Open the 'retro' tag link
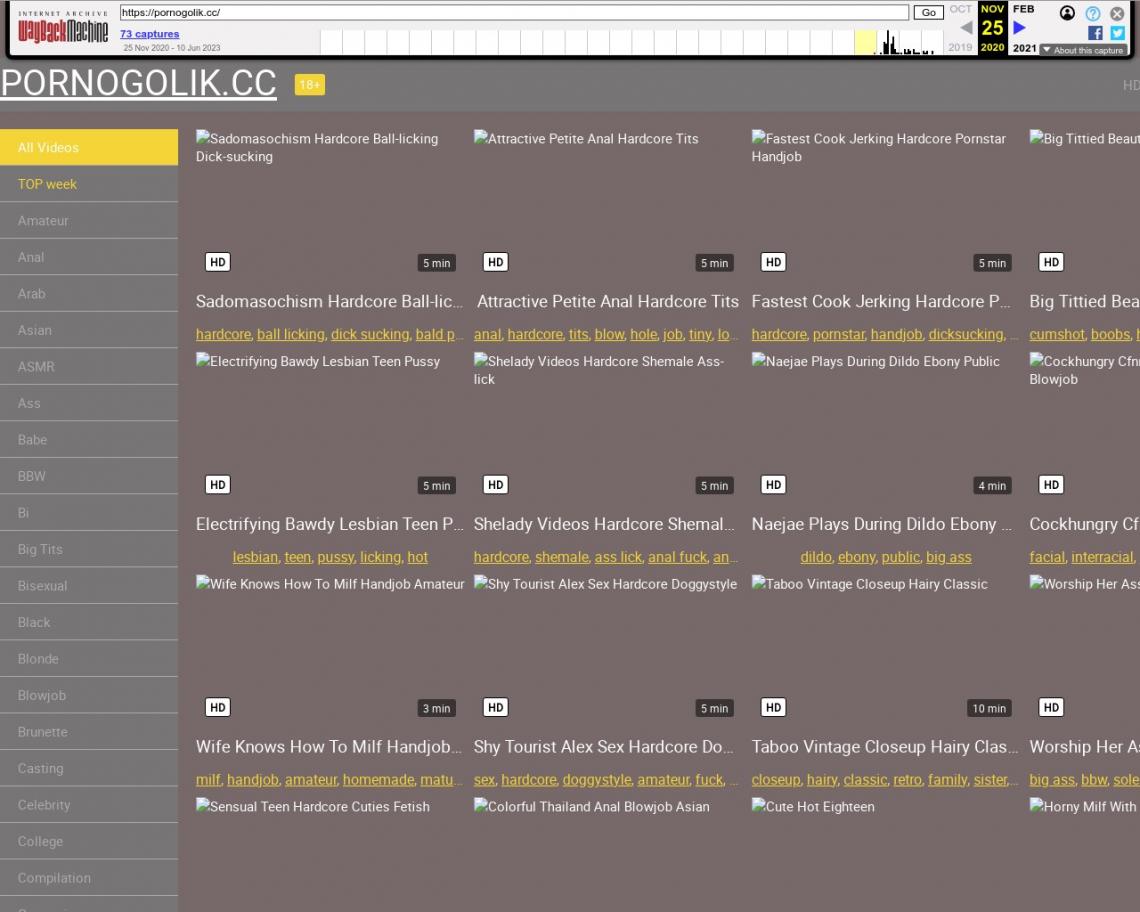 [907, 780]
